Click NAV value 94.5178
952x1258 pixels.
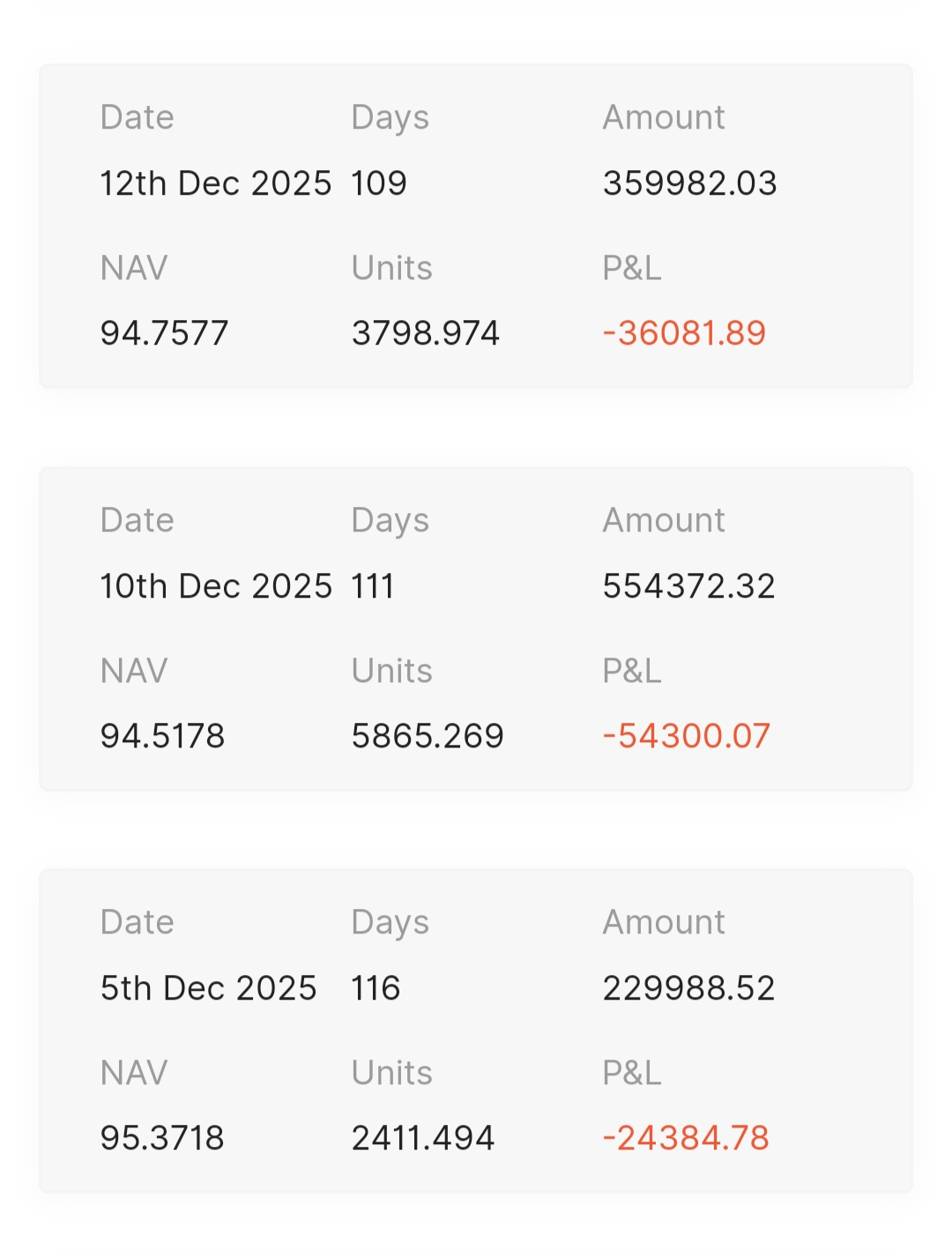click(162, 736)
